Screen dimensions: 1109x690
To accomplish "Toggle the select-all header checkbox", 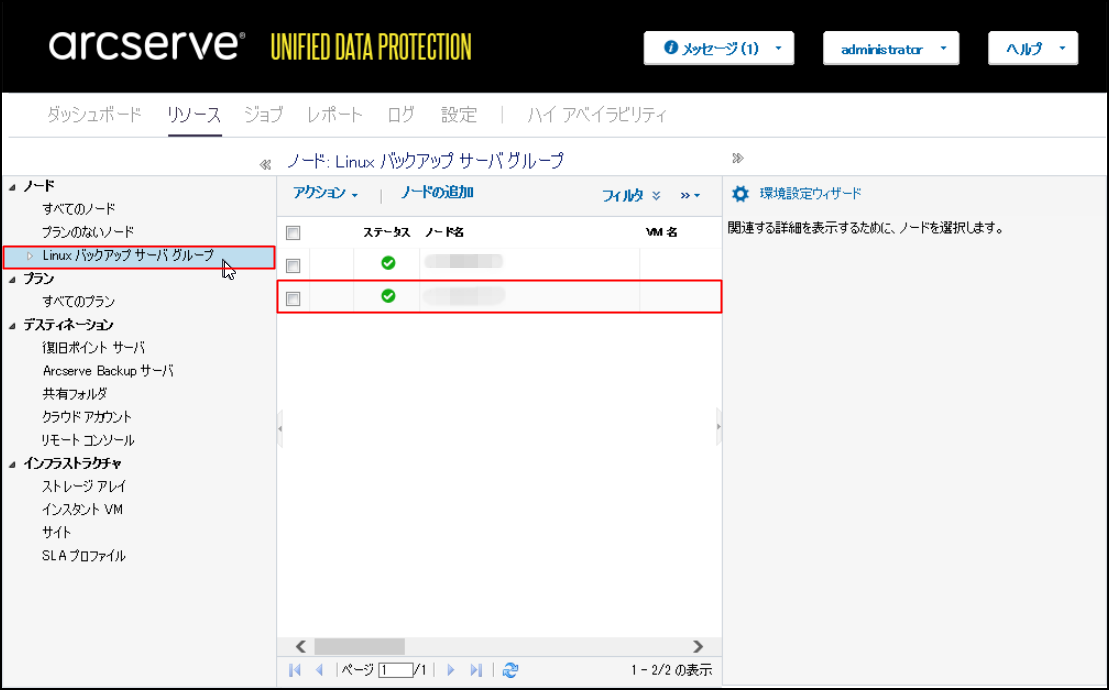I will [x=293, y=233].
